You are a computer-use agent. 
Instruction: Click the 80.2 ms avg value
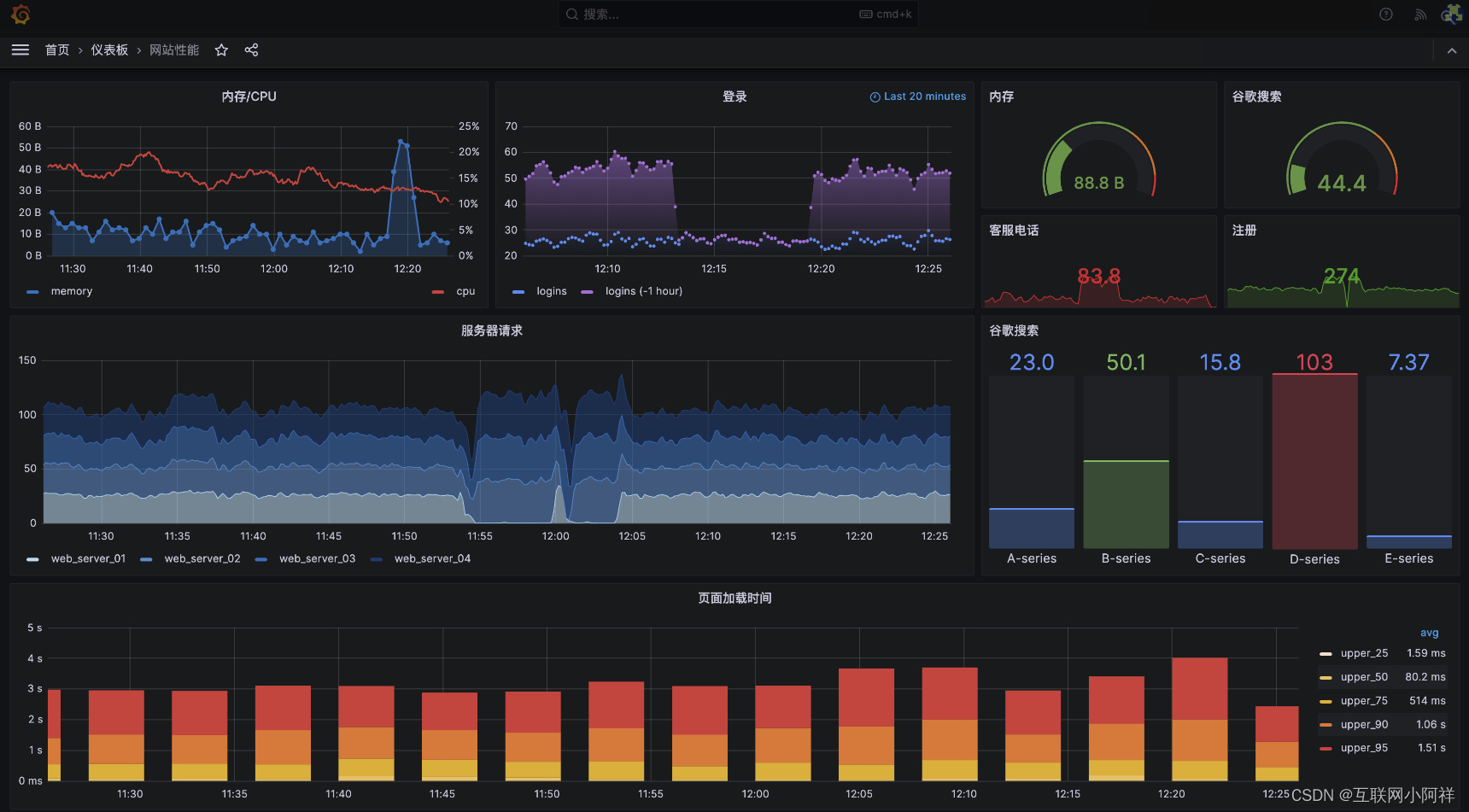[1425, 677]
